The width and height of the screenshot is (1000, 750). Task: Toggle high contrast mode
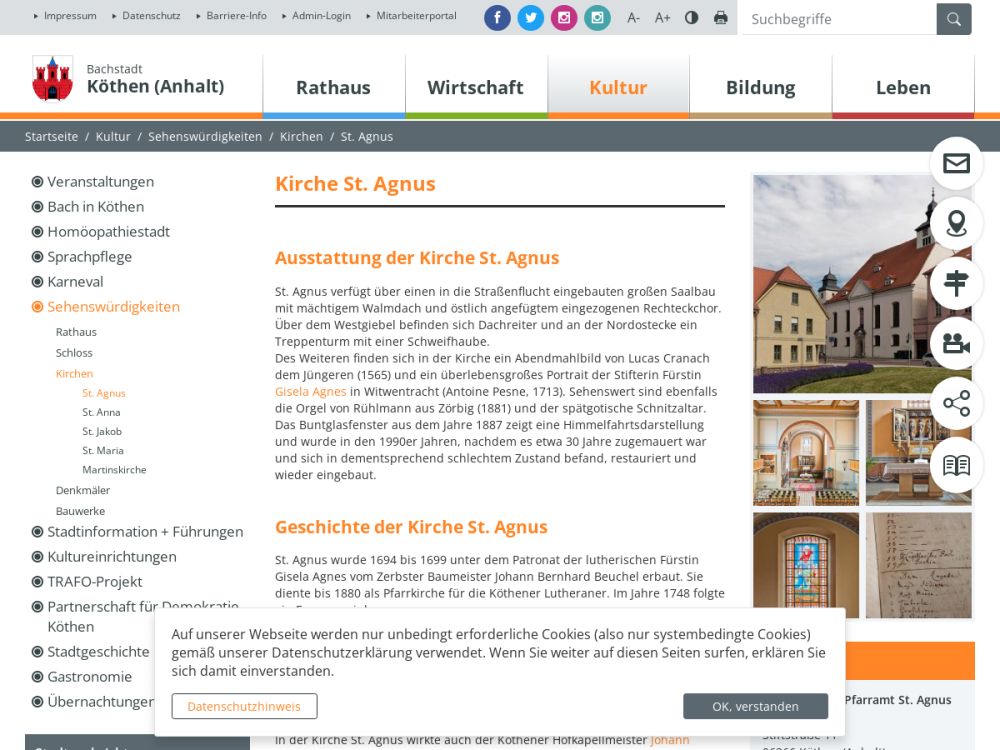pos(691,18)
